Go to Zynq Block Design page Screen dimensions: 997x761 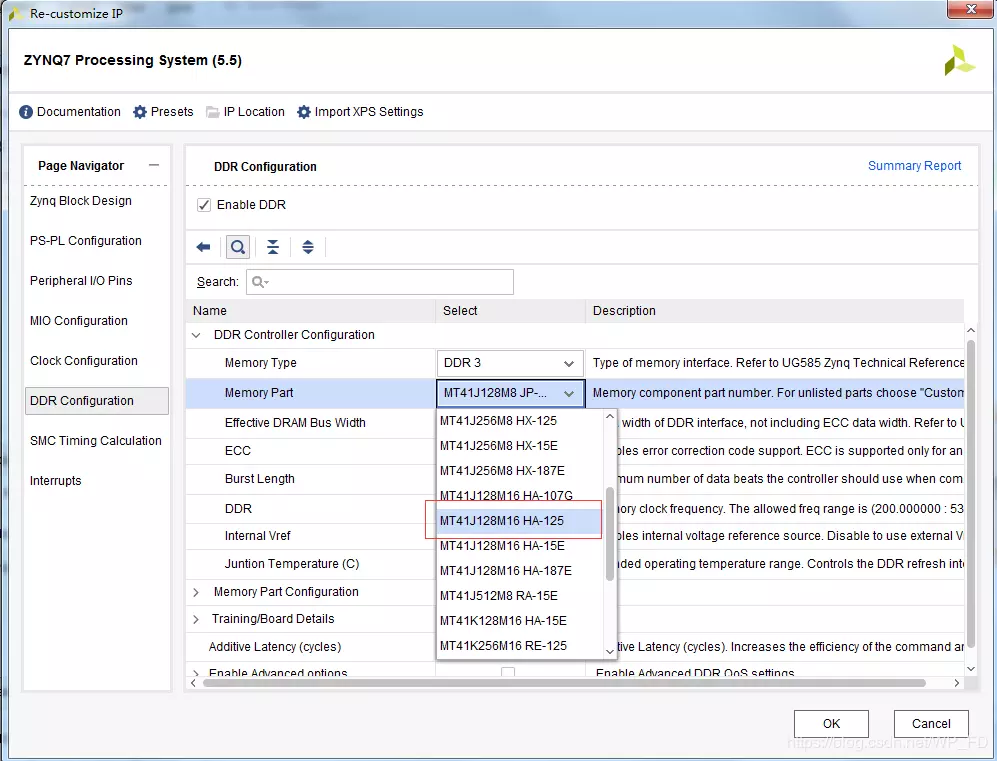click(x=81, y=201)
